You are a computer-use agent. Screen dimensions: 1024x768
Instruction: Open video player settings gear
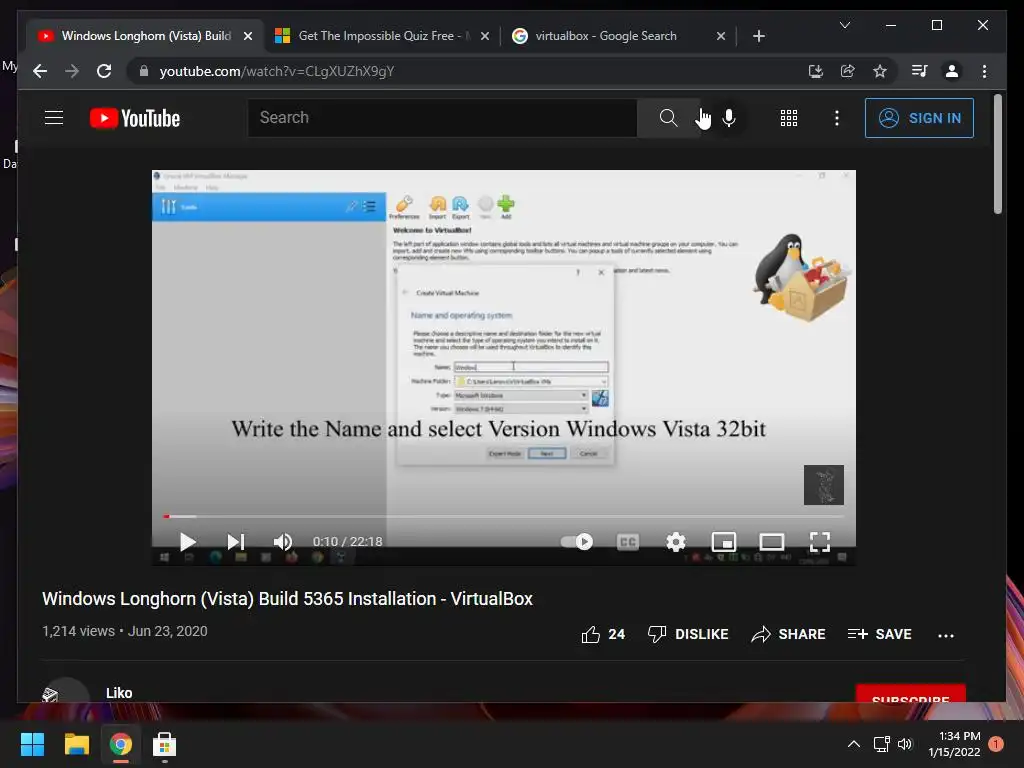(676, 541)
